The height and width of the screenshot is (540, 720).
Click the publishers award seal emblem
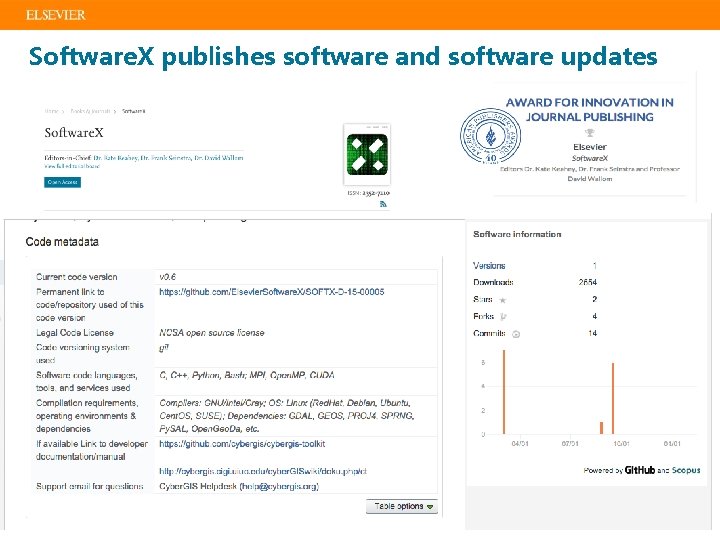coord(490,136)
